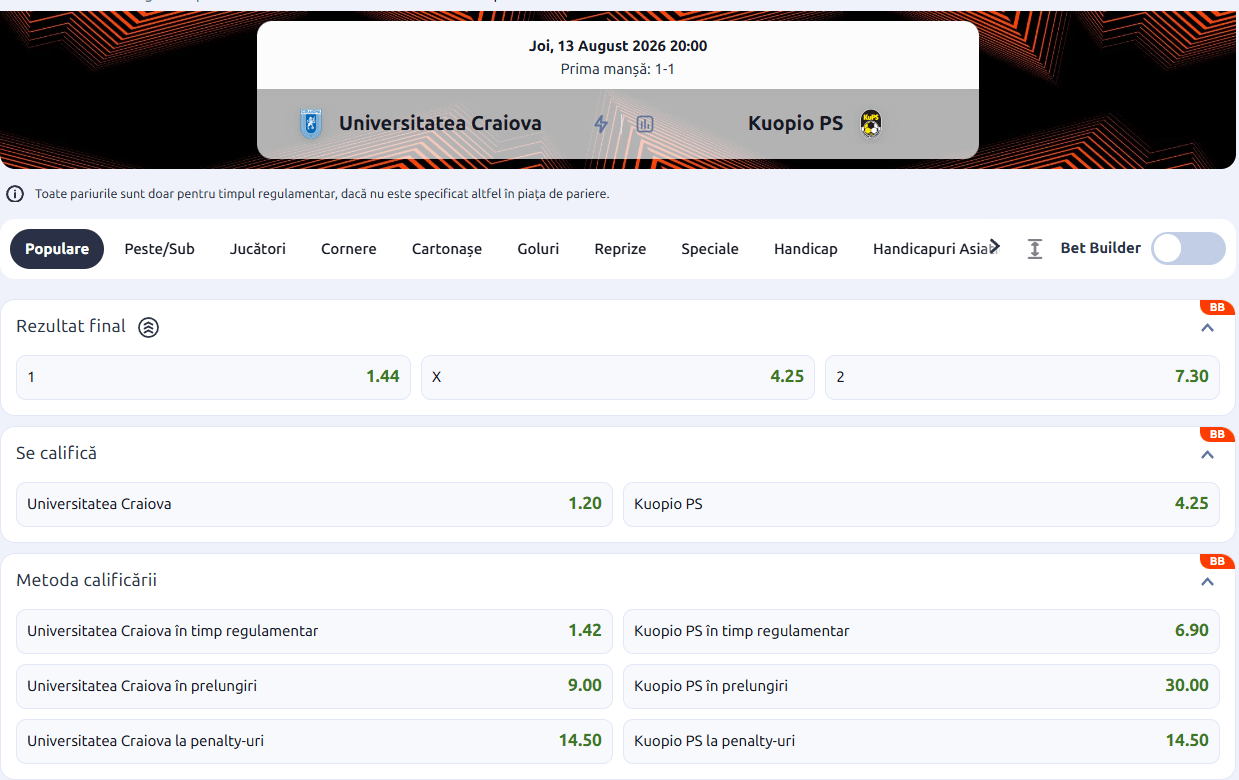Screen dimensions: 1239x780
Task: Click the Universitatea Craiova name in the header
Action: point(440,123)
